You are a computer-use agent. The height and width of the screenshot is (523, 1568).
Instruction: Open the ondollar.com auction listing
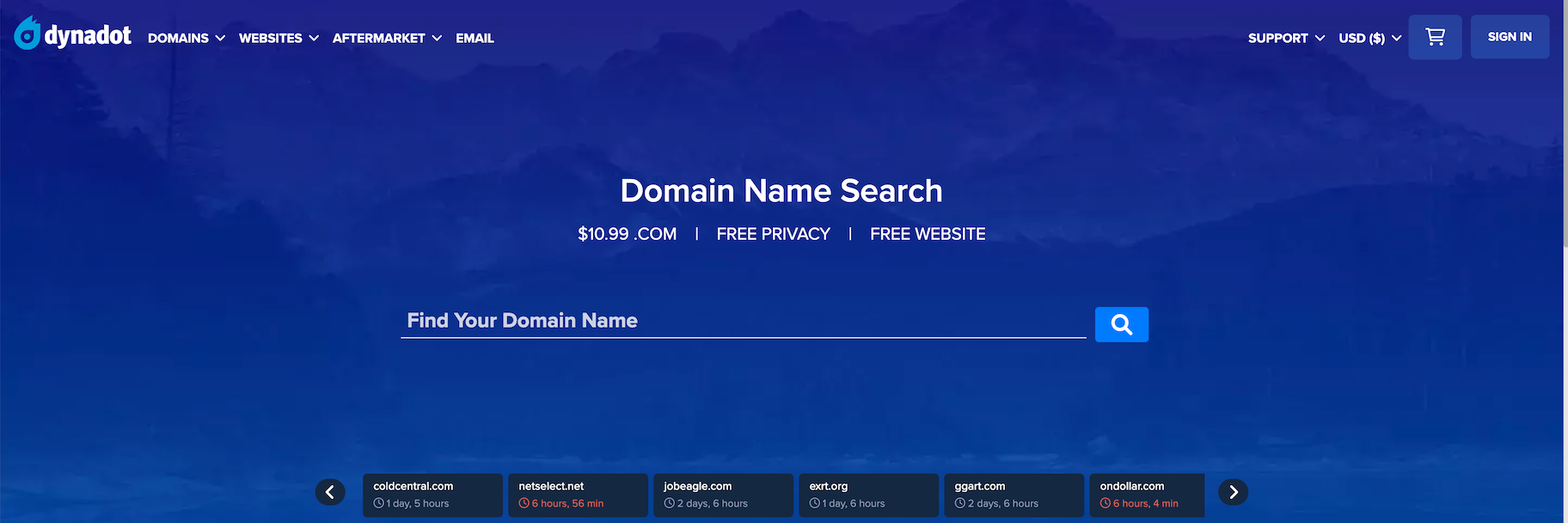point(1147,495)
